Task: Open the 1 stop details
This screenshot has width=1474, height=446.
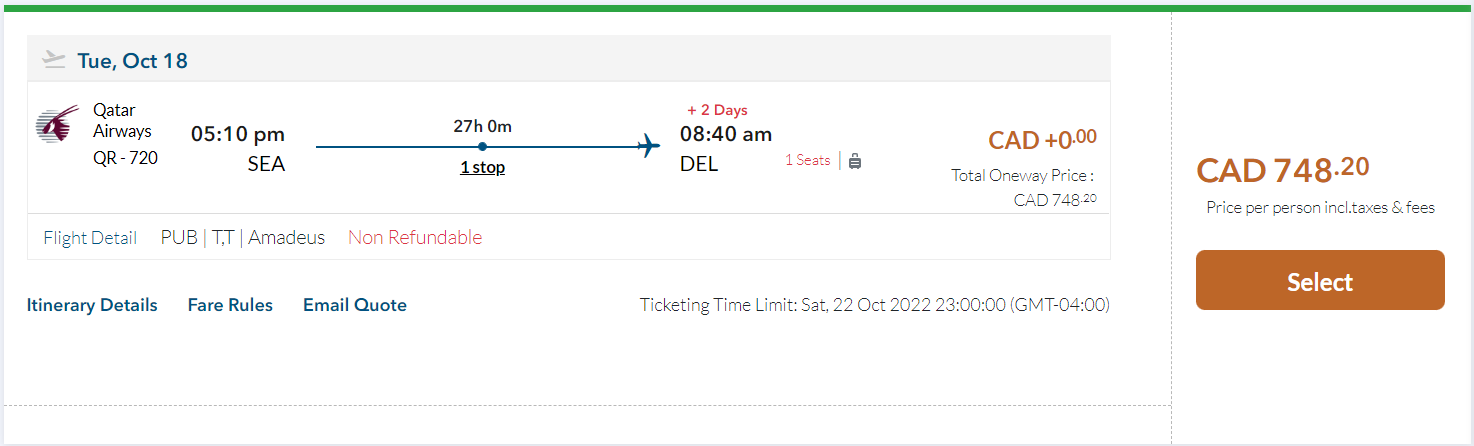Action: pos(482,167)
